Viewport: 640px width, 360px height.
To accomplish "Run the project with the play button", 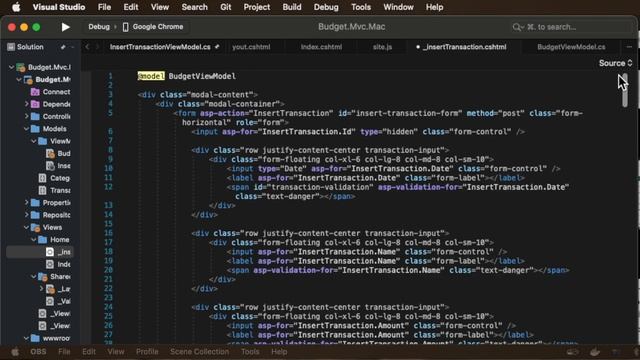I will point(65,27).
